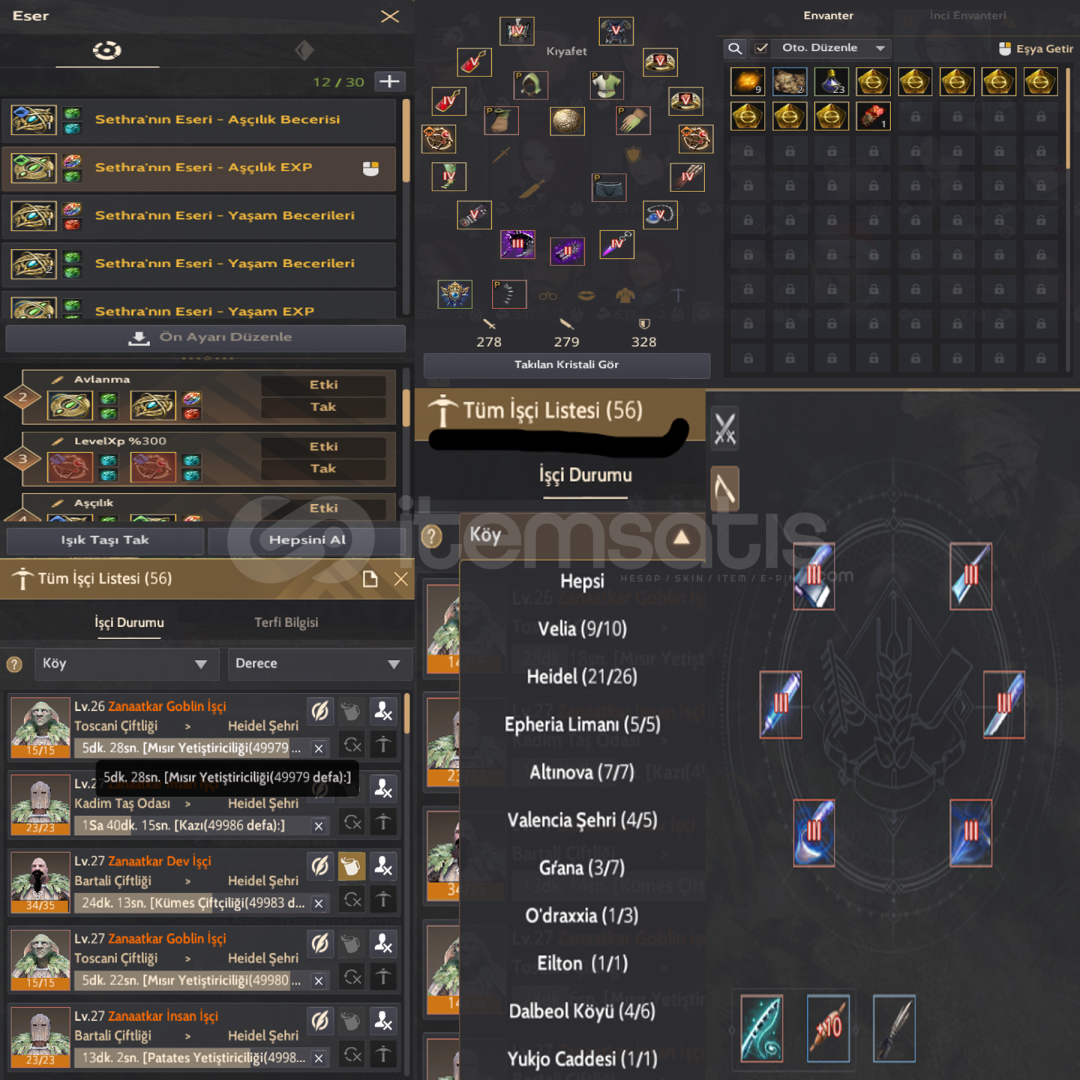Click Eşya Getir mouse icon

pos(1005,48)
